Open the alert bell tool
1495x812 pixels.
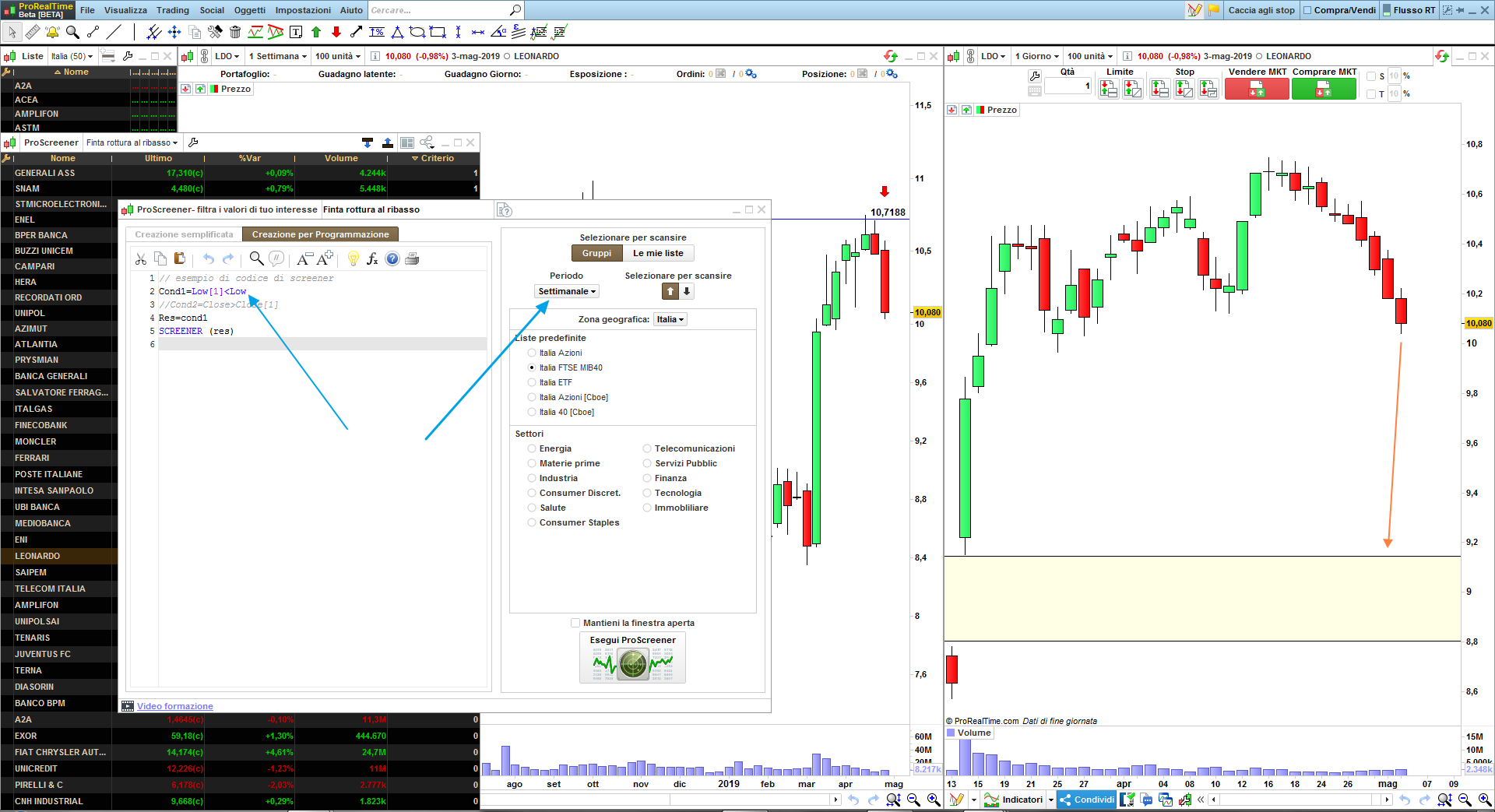click(52, 32)
